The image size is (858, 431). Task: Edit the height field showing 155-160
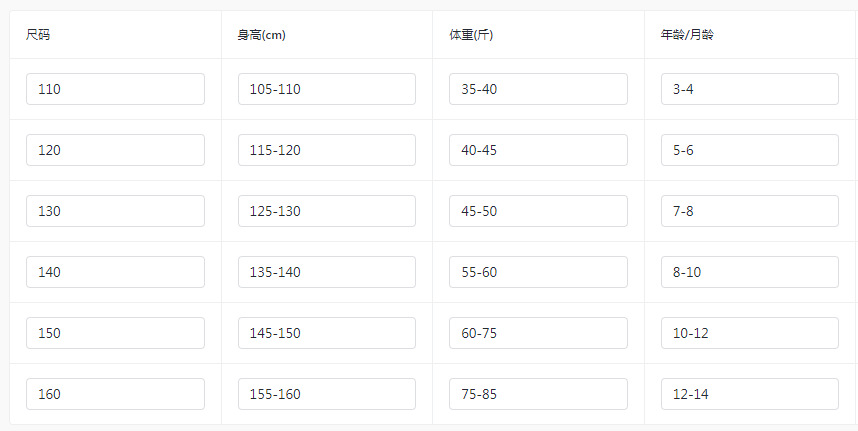point(327,394)
